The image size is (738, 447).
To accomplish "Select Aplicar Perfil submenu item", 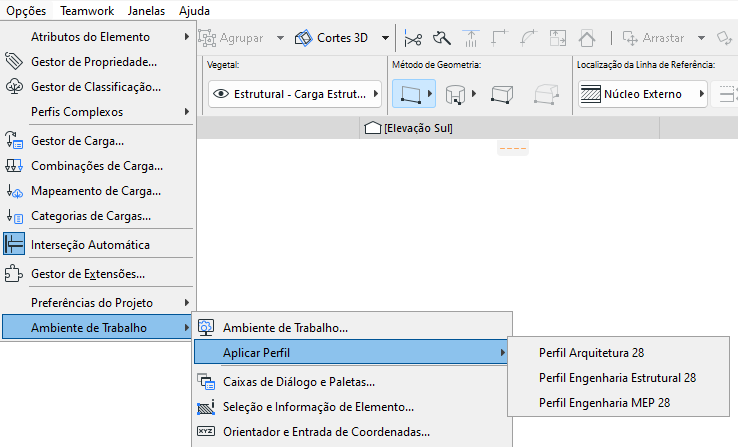I will [x=351, y=352].
